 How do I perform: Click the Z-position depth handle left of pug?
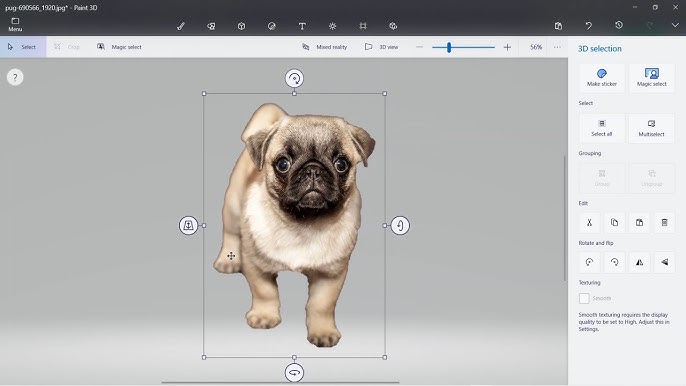click(189, 225)
